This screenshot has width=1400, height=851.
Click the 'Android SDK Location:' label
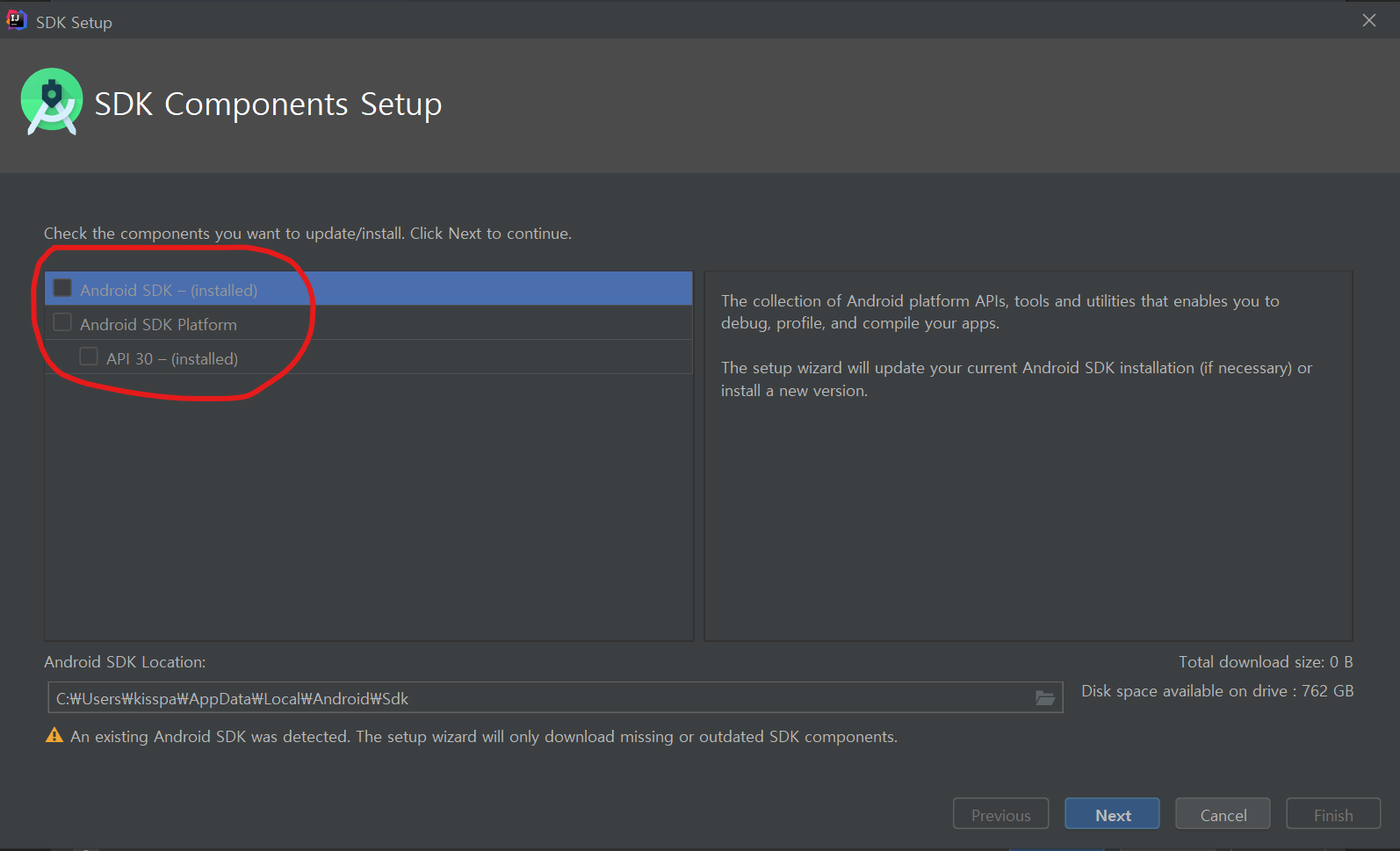coord(125,662)
